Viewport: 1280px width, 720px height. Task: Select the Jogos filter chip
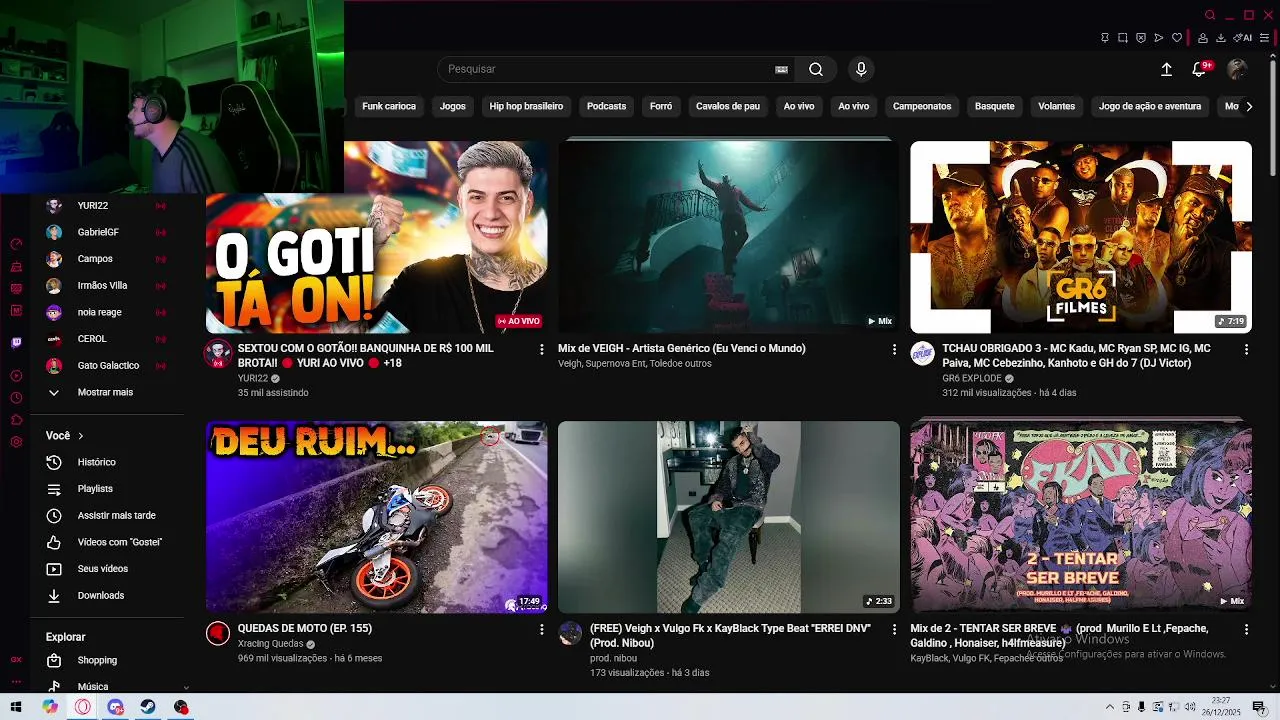click(x=453, y=106)
